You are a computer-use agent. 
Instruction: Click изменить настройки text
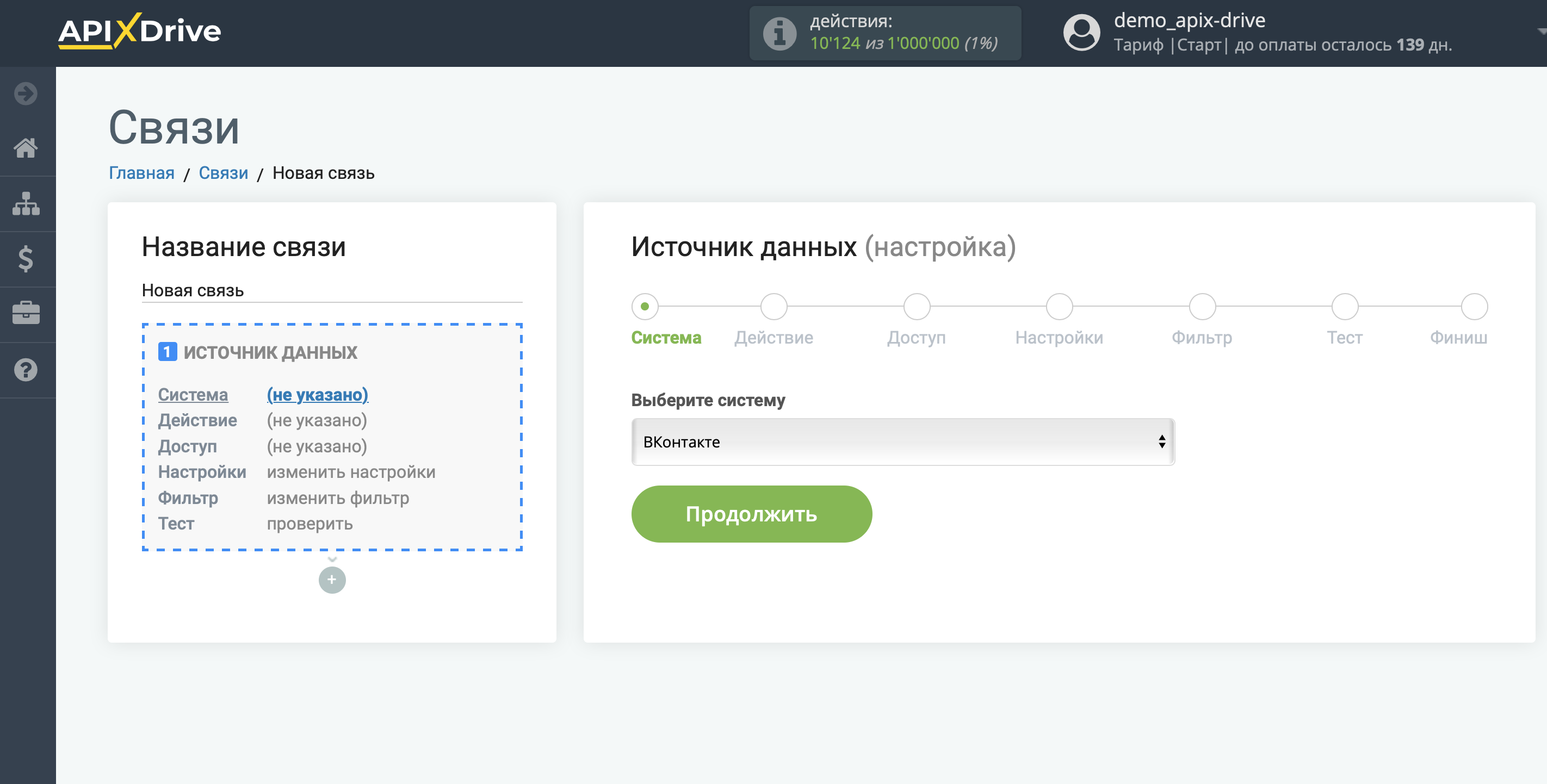click(351, 472)
